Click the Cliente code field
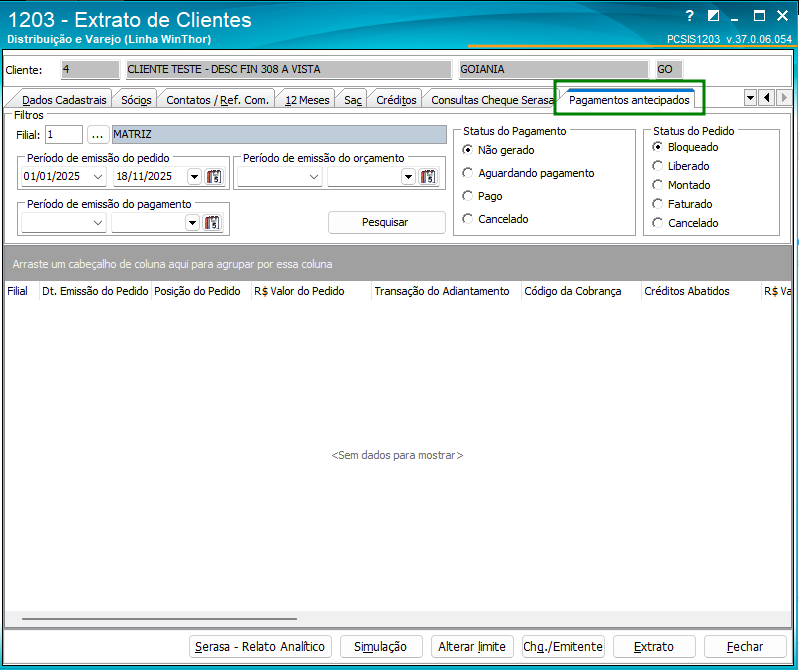Image resolution: width=799 pixels, height=670 pixels. (x=90, y=69)
